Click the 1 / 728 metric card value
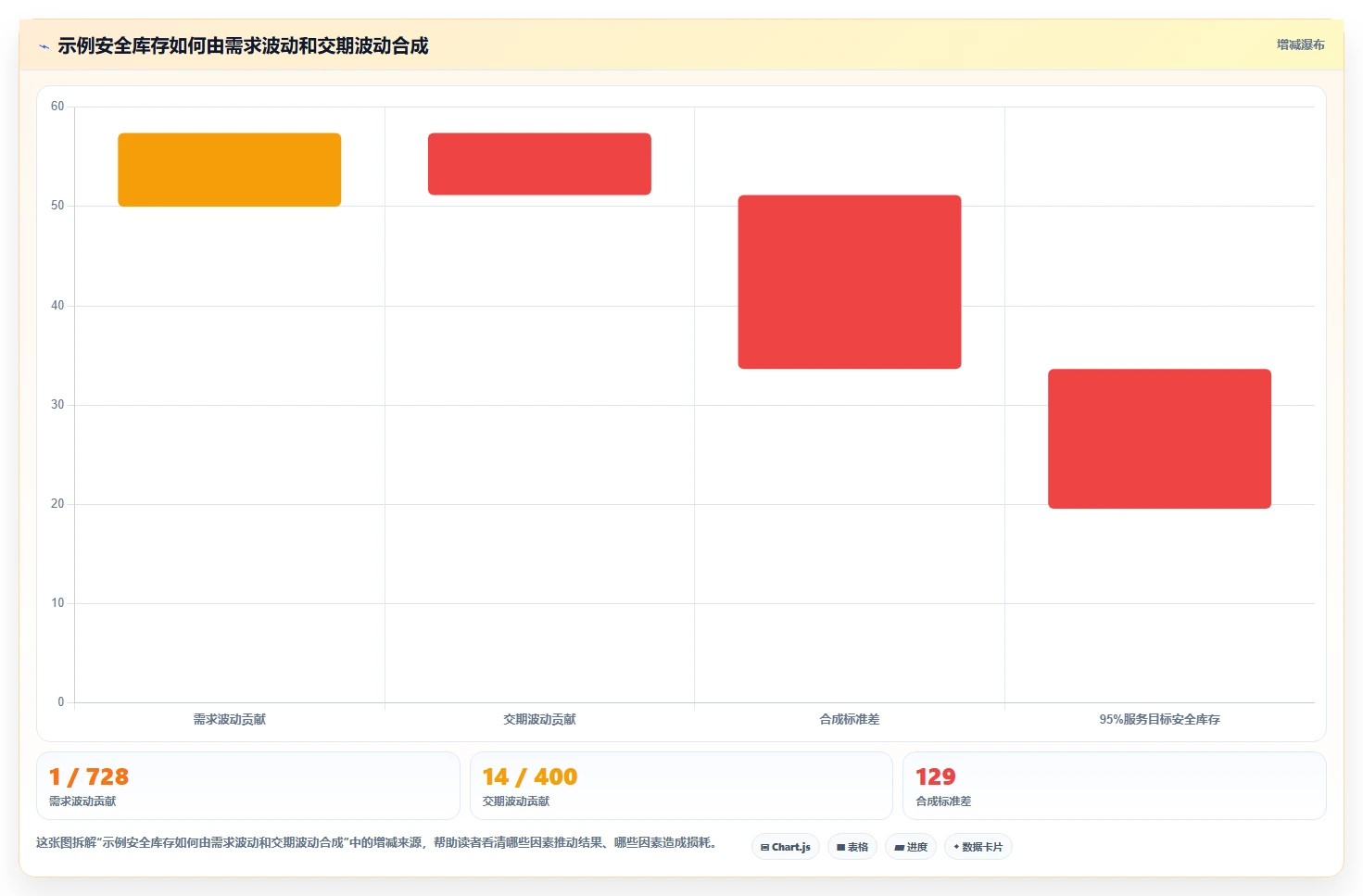 tap(89, 776)
